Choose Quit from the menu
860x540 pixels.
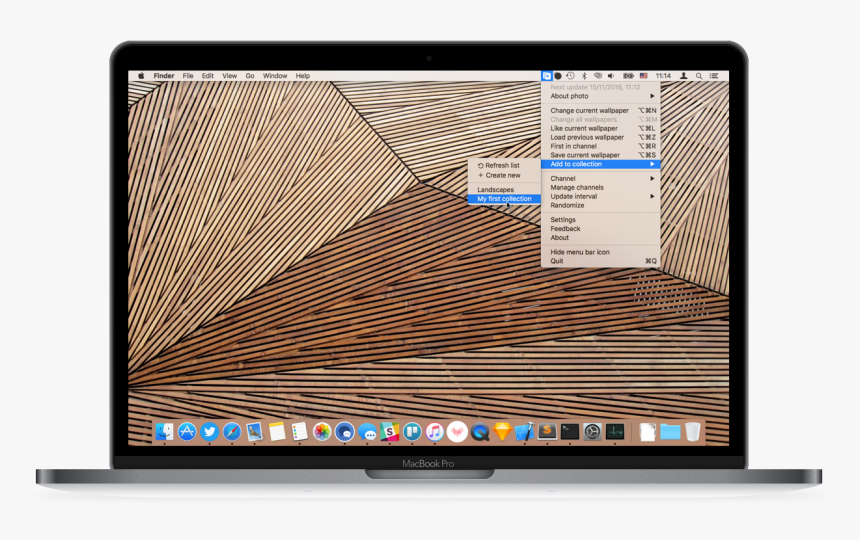click(x=601, y=261)
